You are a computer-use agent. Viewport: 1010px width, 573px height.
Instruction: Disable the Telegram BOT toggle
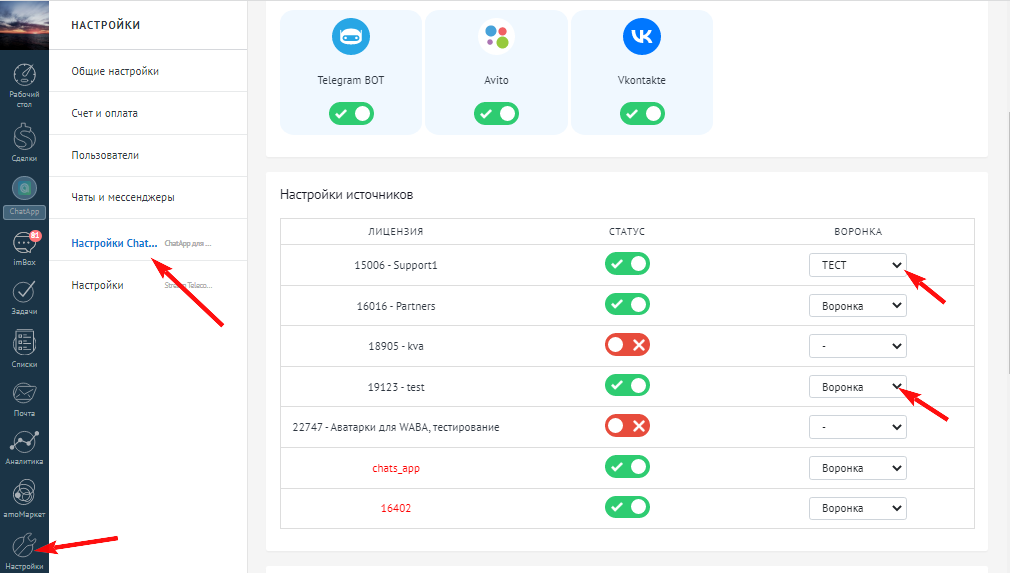tap(351, 114)
